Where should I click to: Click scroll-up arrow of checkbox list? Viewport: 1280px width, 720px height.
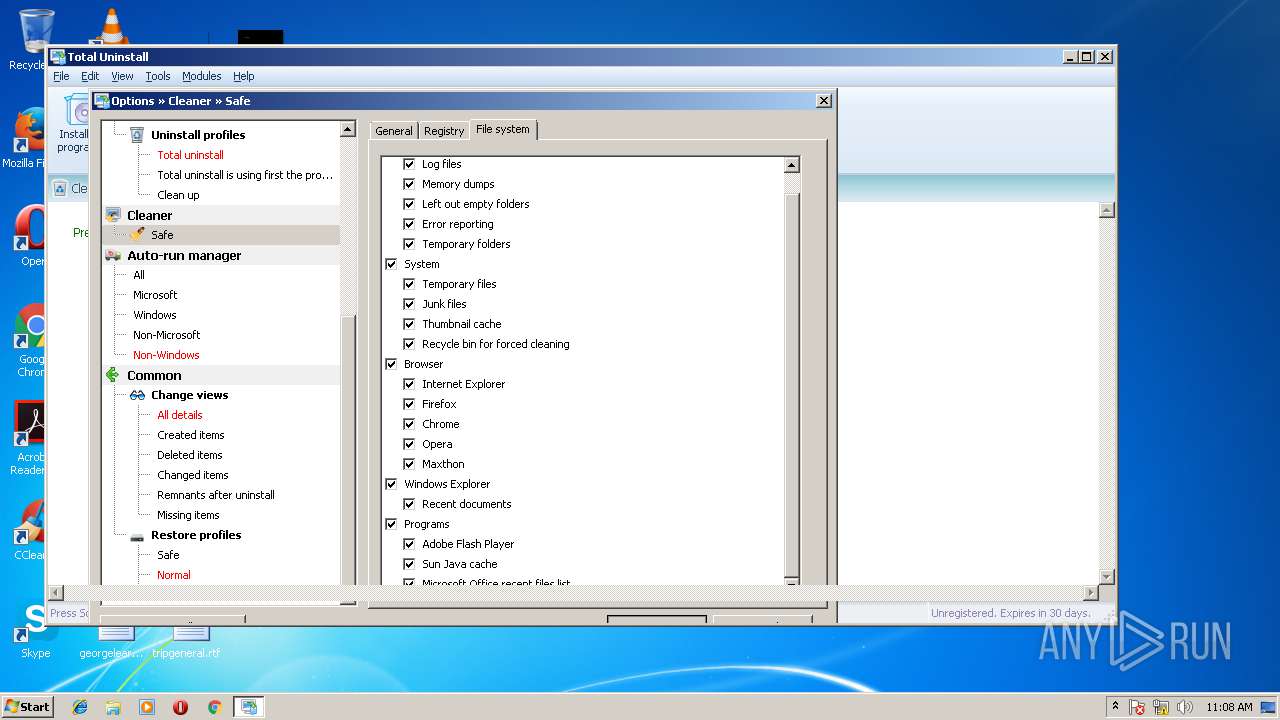tap(792, 165)
